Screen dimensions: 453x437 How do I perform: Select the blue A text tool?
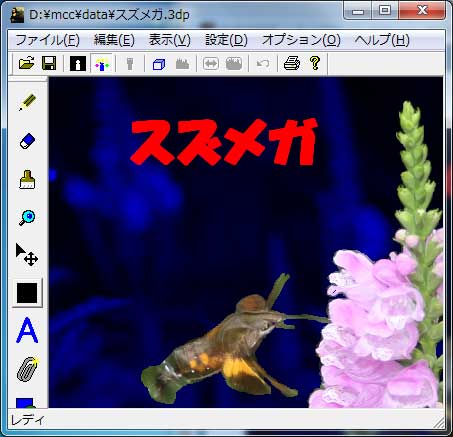[27, 330]
